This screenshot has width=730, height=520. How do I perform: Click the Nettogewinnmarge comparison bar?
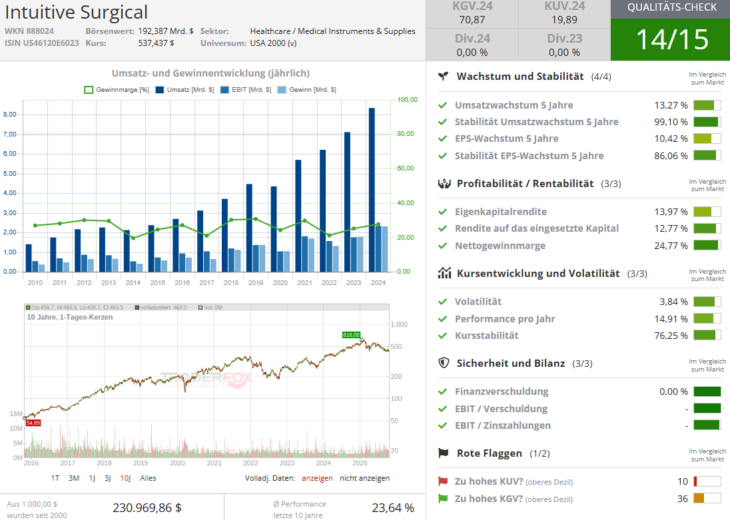706,245
